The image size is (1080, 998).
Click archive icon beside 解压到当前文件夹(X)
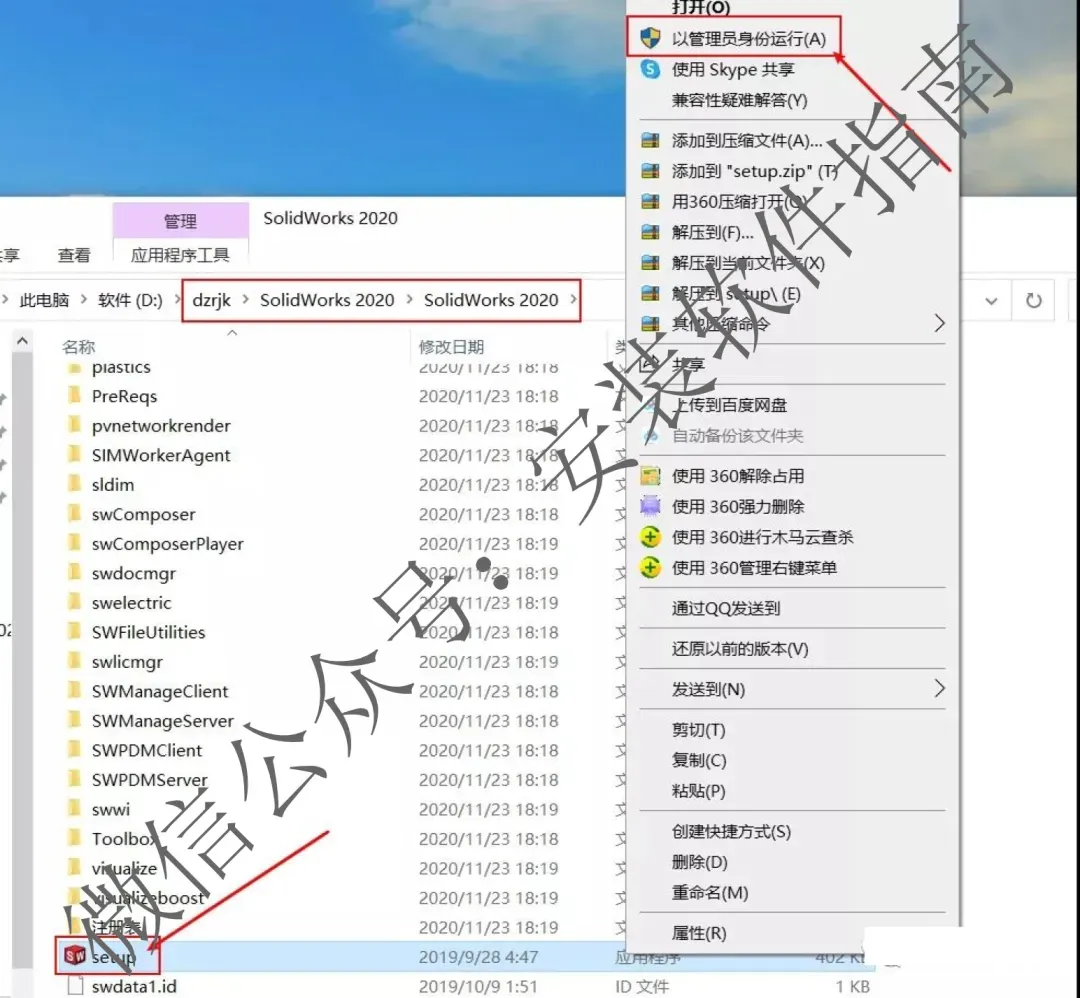(x=650, y=262)
